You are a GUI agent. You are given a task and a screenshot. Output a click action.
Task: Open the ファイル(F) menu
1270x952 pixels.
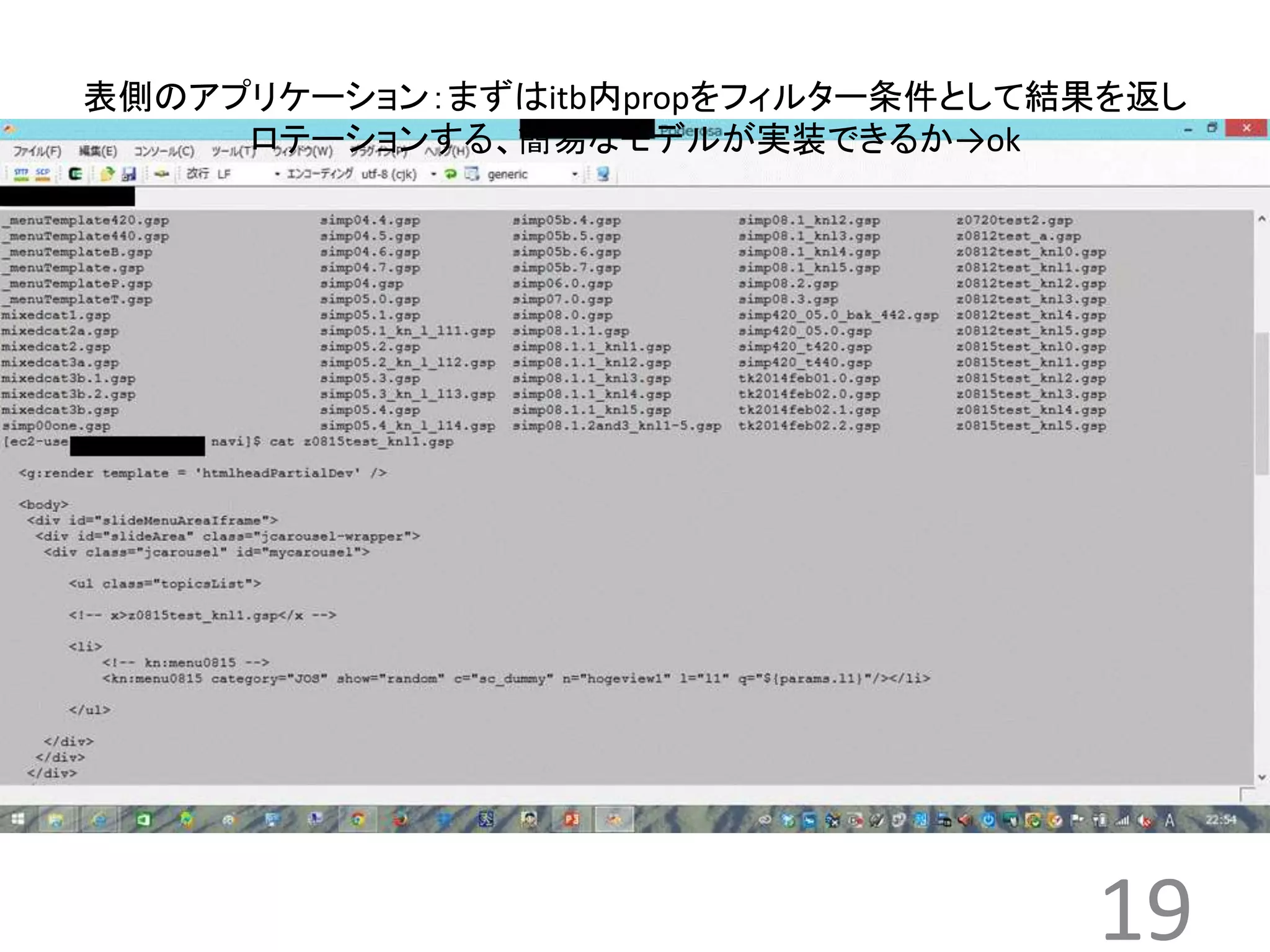pos(37,151)
